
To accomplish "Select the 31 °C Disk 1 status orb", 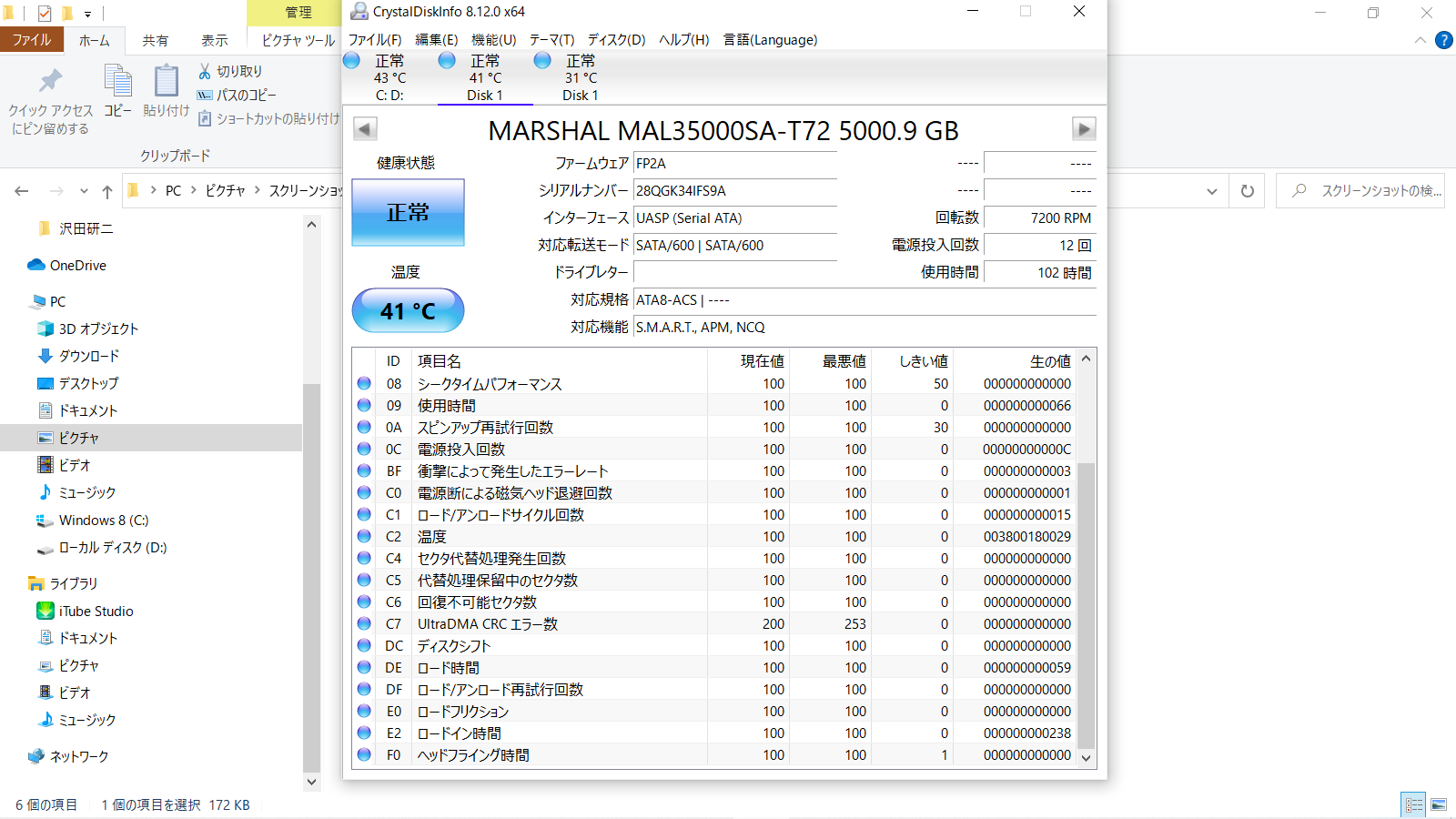I will [x=542, y=61].
